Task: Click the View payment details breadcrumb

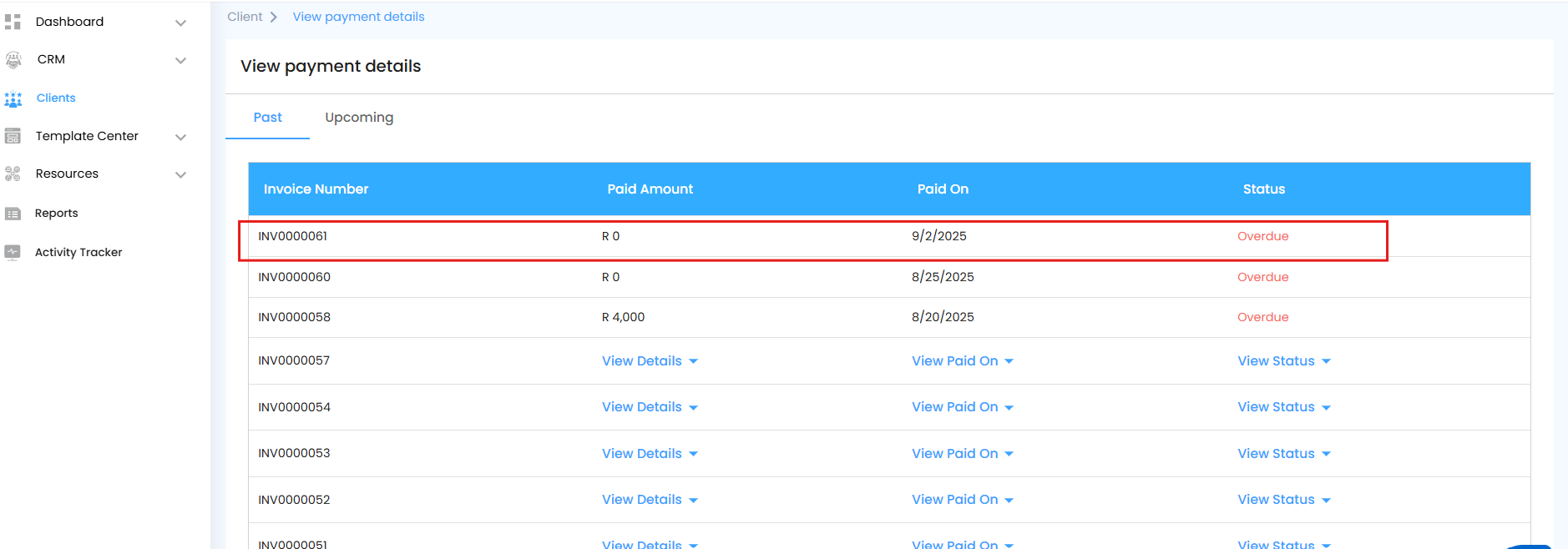Action: point(358,17)
